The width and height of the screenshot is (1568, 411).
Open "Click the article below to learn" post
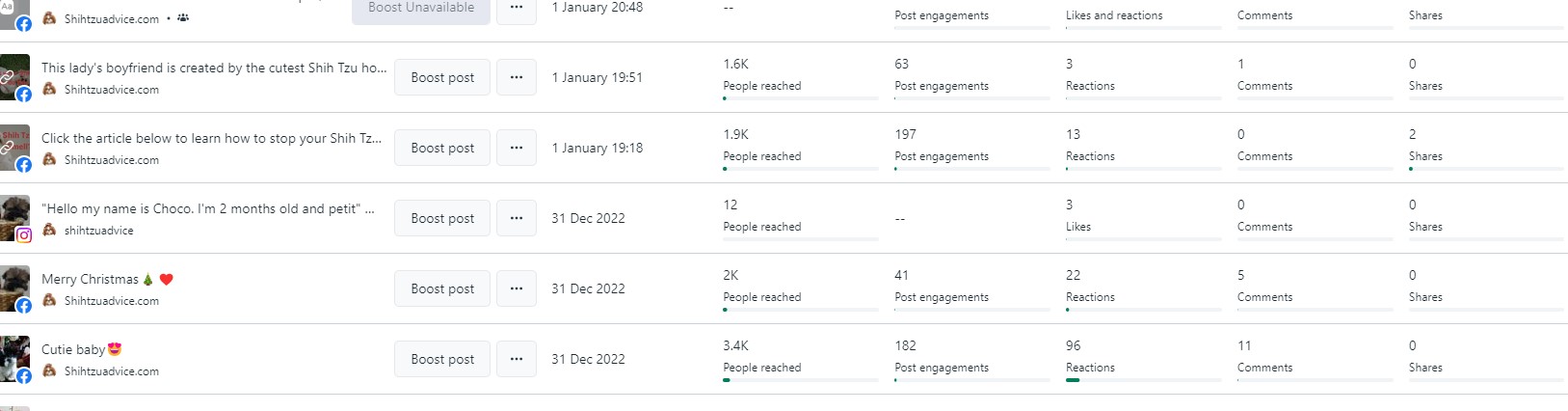pyautogui.click(x=211, y=138)
